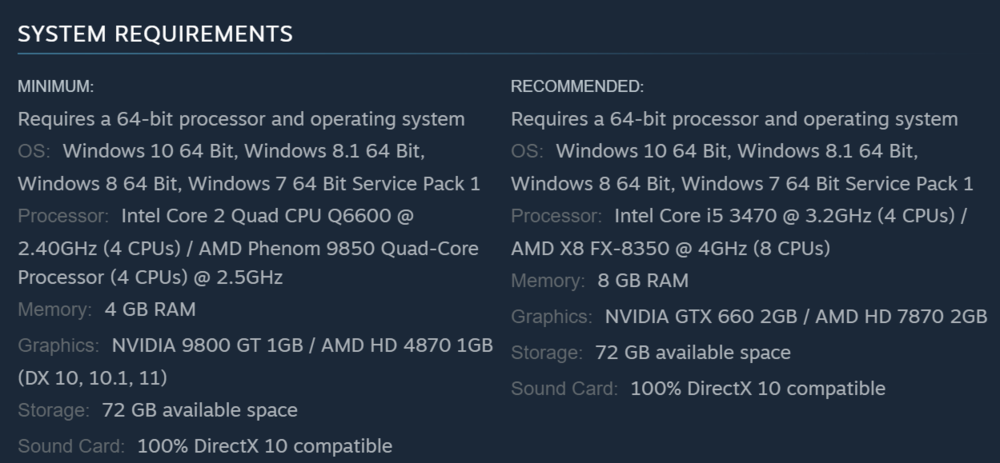Screen dimensions: 1000x463
Task: Click the minimum Storage label
Action: coord(52,410)
